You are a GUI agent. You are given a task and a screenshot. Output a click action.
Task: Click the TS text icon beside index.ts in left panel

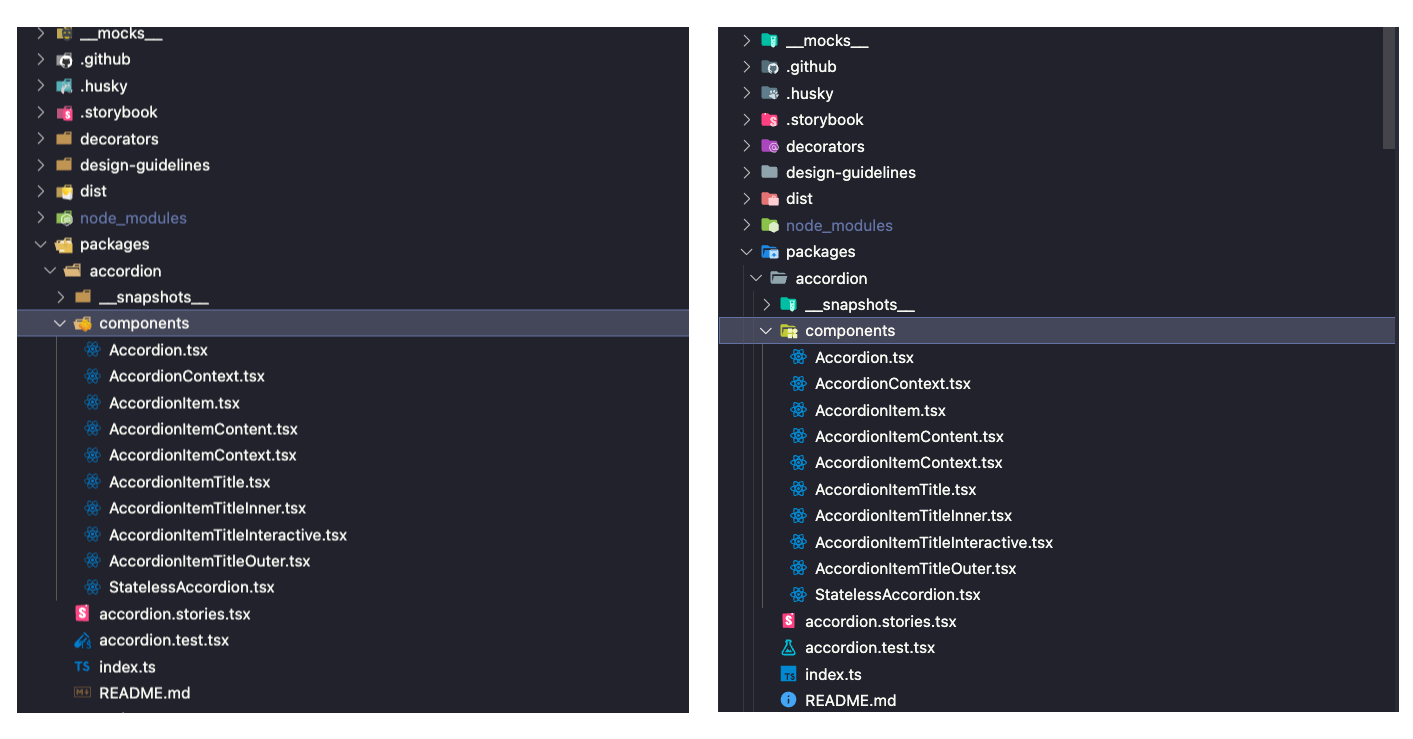pos(82,667)
